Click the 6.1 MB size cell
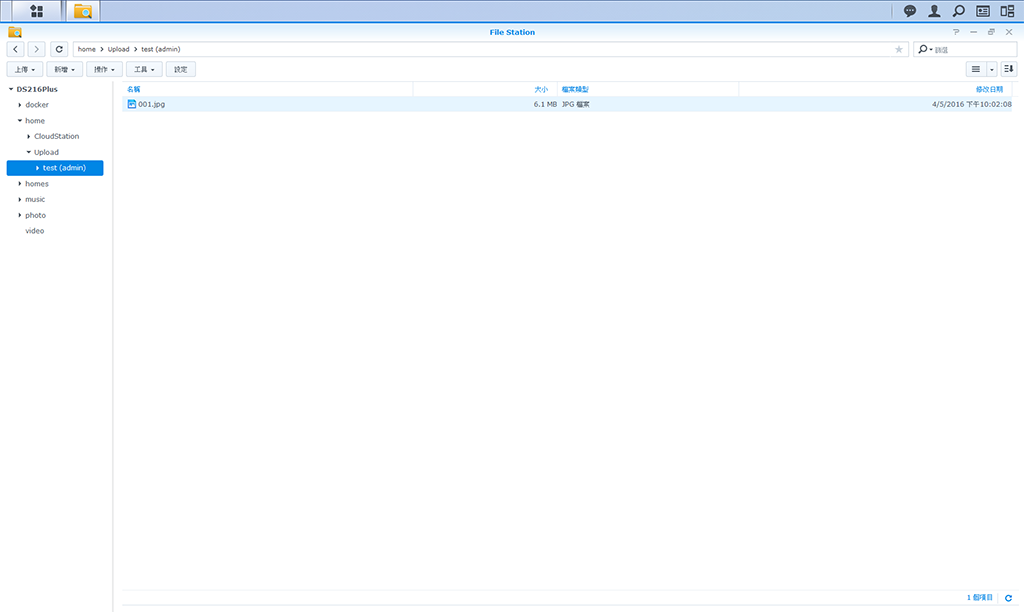This screenshot has width=1024, height=612. click(545, 104)
